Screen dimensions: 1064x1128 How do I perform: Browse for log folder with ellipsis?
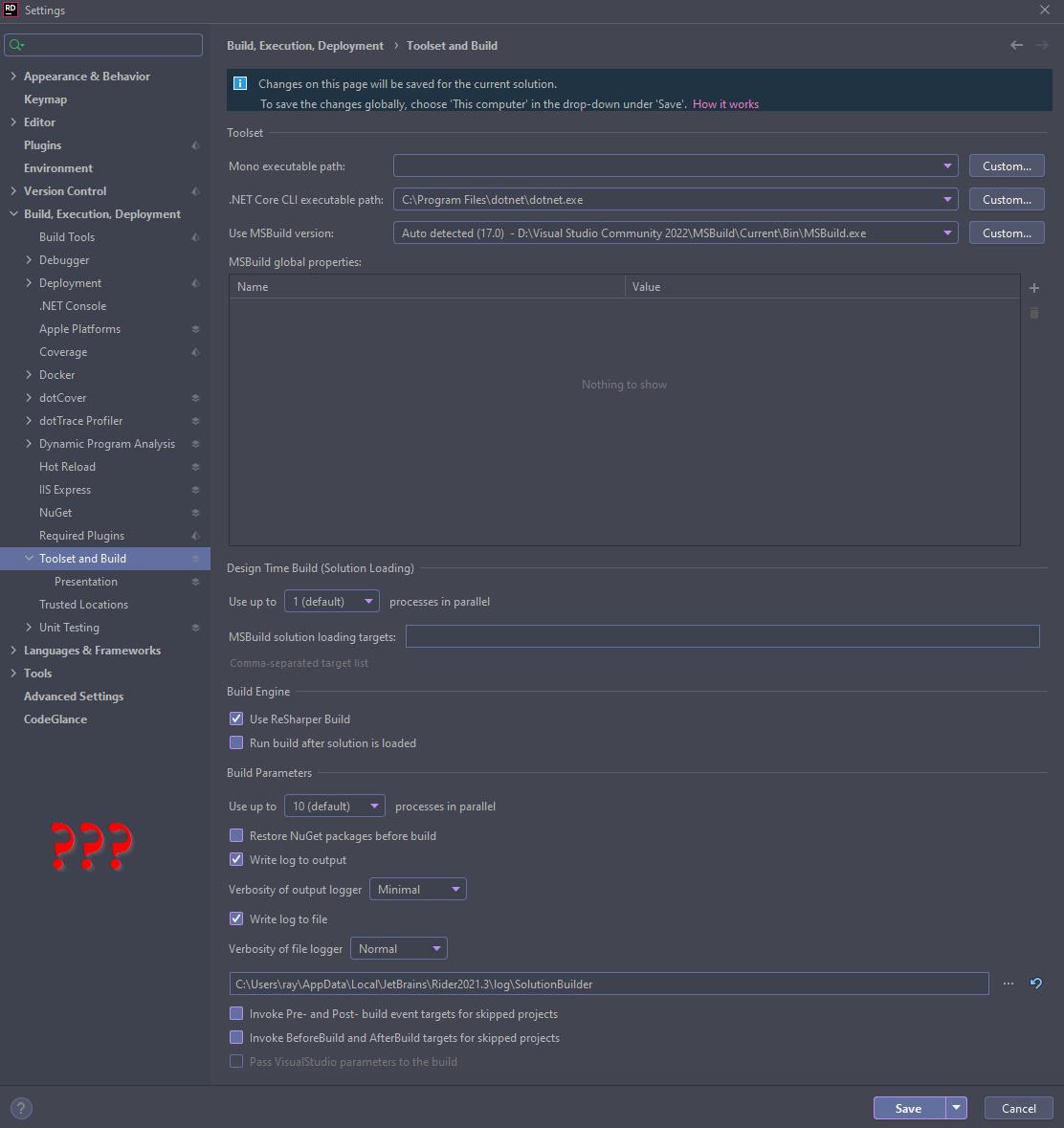1008,984
